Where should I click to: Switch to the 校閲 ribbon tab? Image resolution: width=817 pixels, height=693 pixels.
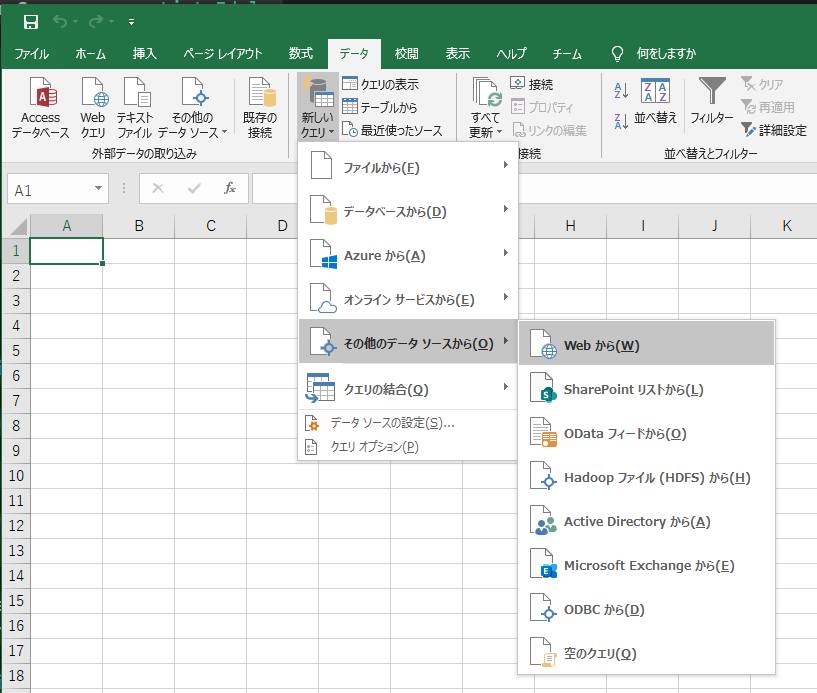[x=407, y=54]
